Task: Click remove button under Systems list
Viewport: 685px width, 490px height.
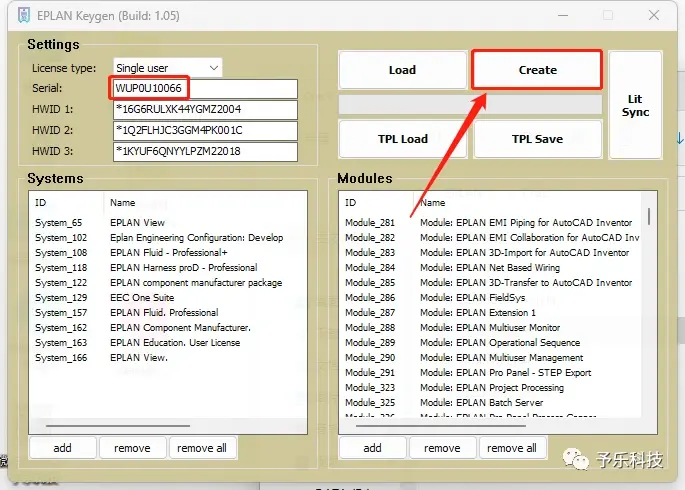Action: point(132,448)
